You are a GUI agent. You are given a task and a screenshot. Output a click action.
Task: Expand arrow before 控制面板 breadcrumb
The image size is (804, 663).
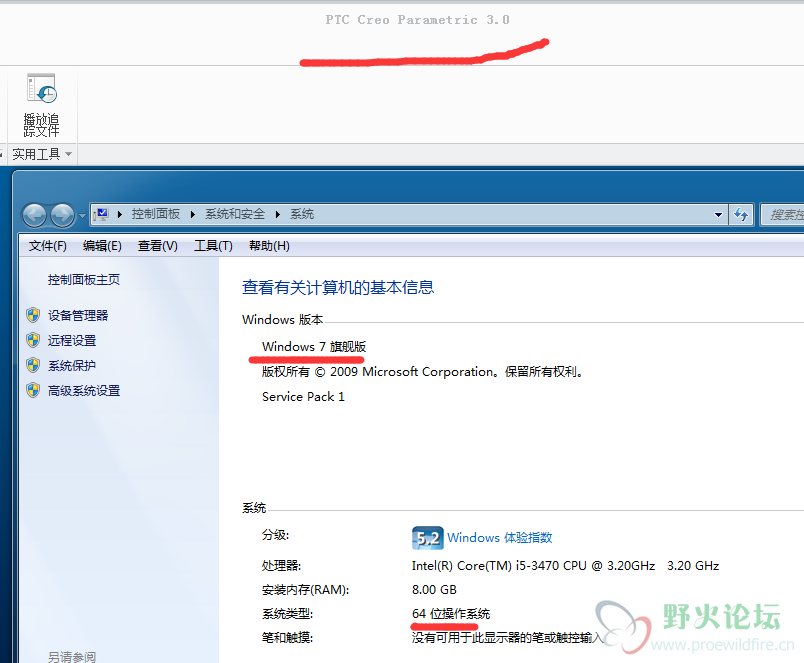[120, 214]
